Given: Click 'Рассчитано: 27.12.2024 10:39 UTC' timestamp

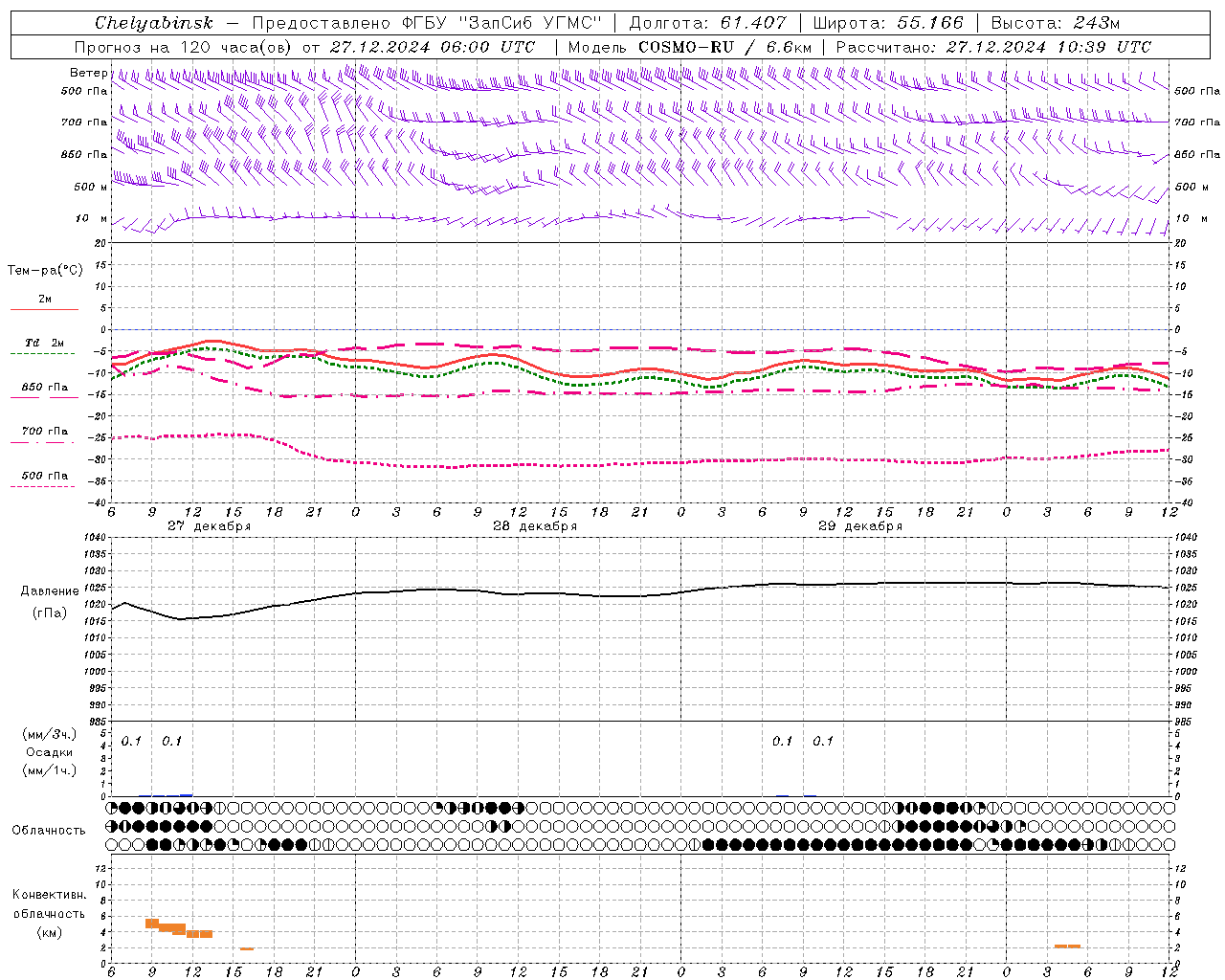Looking at the screenshot, I should pyautogui.click(x=993, y=47).
